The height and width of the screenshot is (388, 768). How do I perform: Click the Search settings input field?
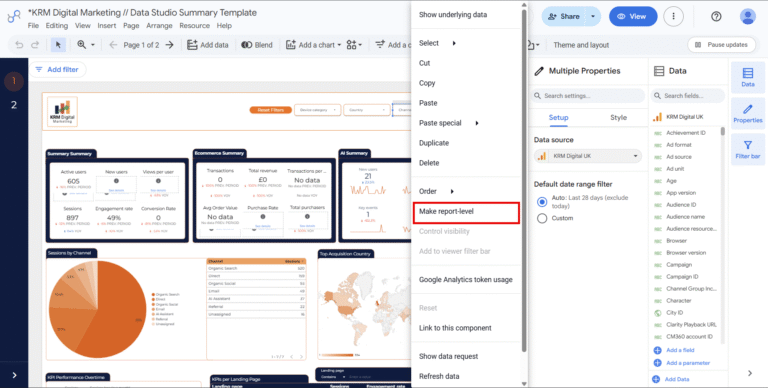pyautogui.click(x=588, y=96)
